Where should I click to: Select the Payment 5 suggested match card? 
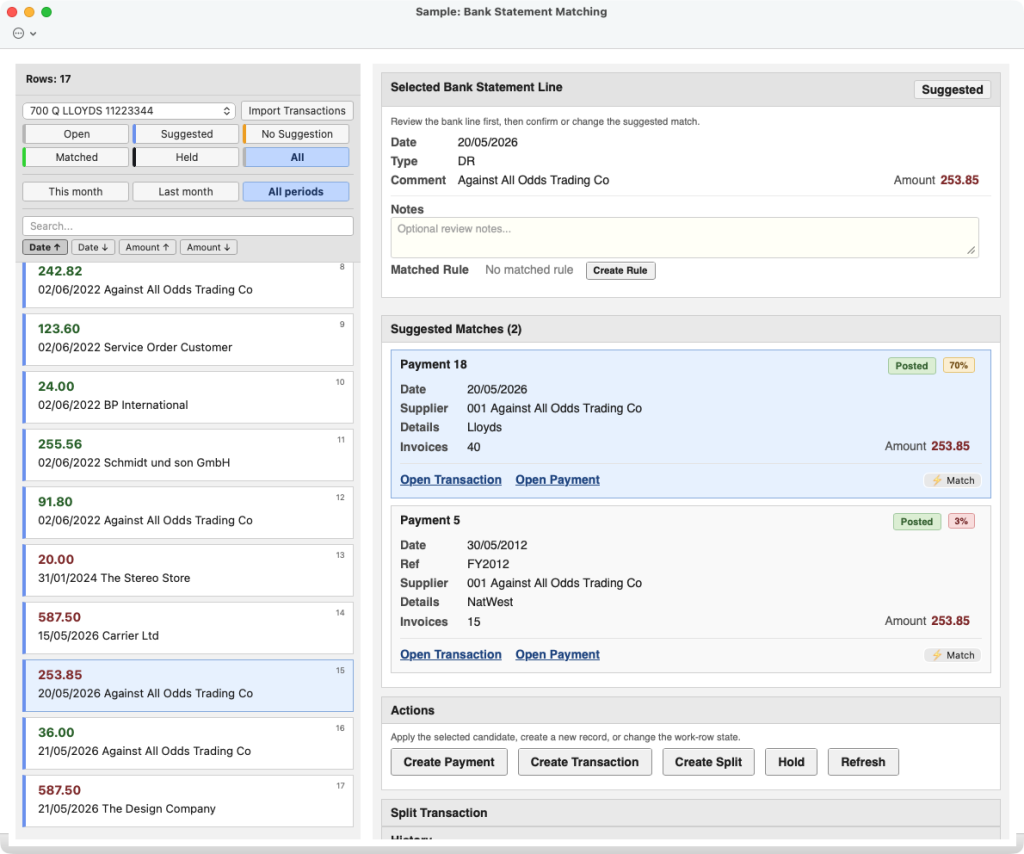[690, 589]
